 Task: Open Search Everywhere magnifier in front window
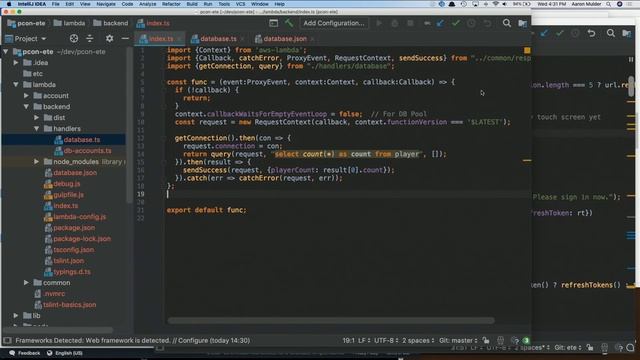[x=507, y=23]
